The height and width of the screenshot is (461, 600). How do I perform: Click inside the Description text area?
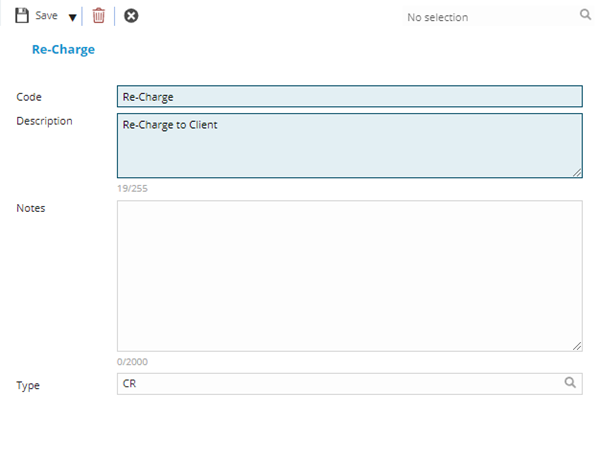(x=349, y=145)
